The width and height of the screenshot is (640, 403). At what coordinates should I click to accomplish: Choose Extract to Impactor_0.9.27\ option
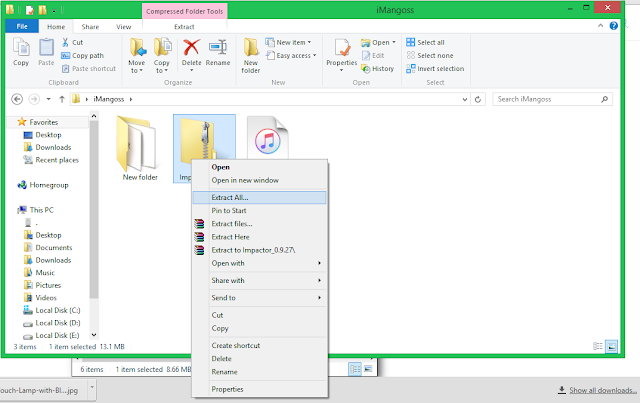[260, 250]
